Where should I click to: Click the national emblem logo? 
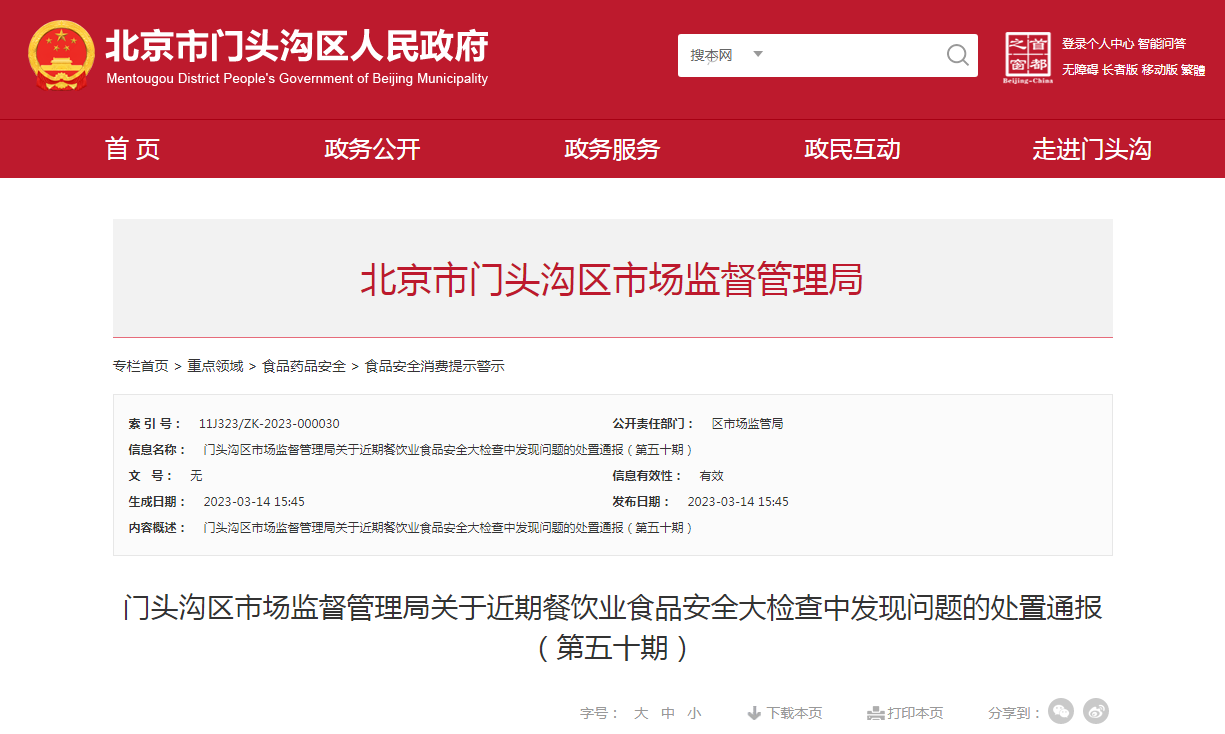(x=61, y=56)
